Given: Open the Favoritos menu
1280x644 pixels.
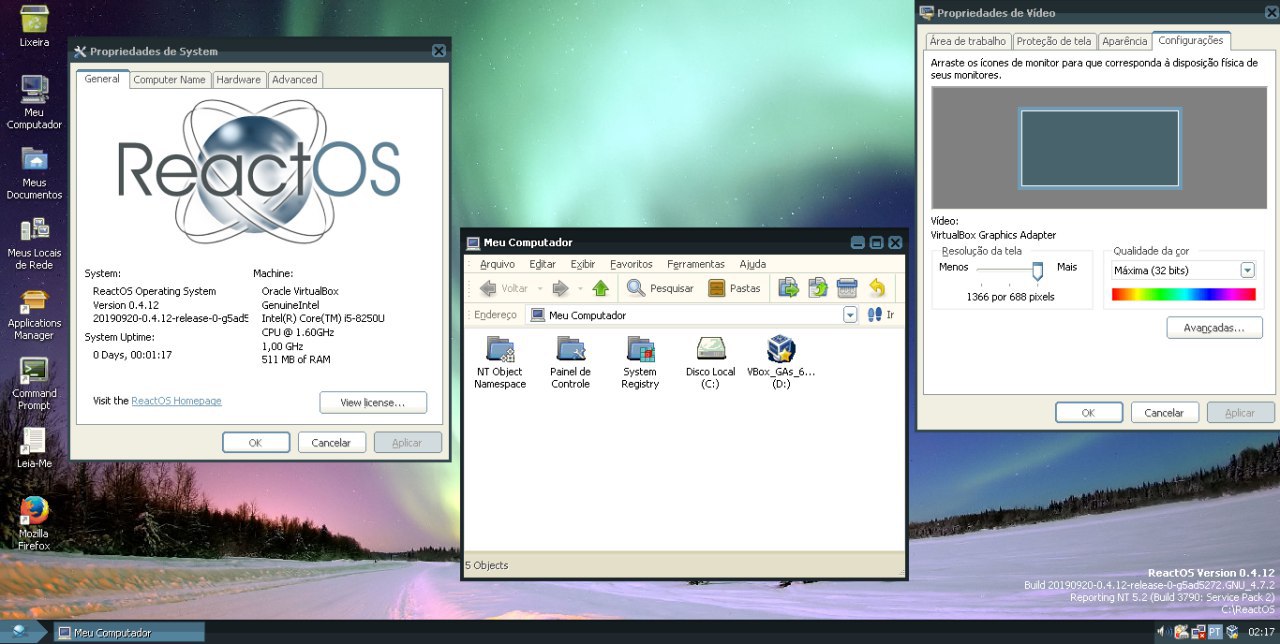Looking at the screenshot, I should pyautogui.click(x=631, y=264).
